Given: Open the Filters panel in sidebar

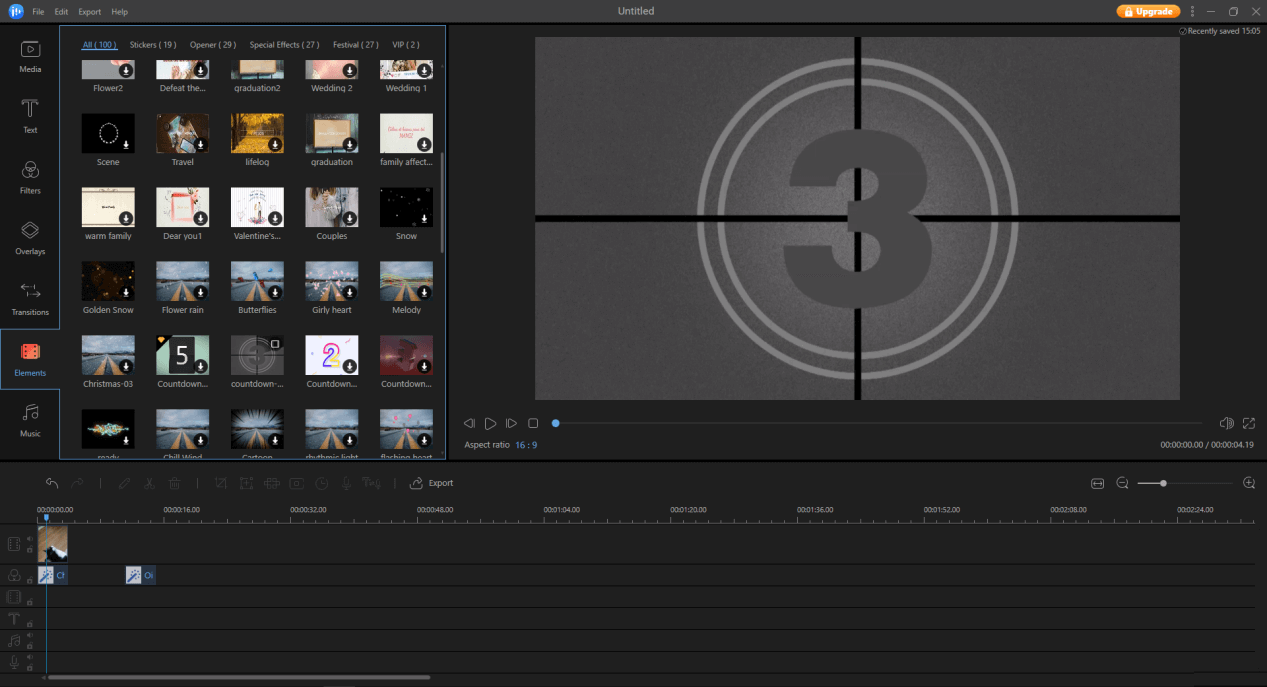Looking at the screenshot, I should pyautogui.click(x=30, y=176).
